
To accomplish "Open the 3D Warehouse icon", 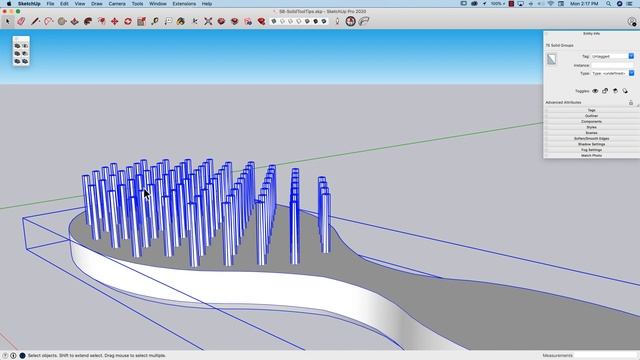I will pyautogui.click(x=221, y=21).
